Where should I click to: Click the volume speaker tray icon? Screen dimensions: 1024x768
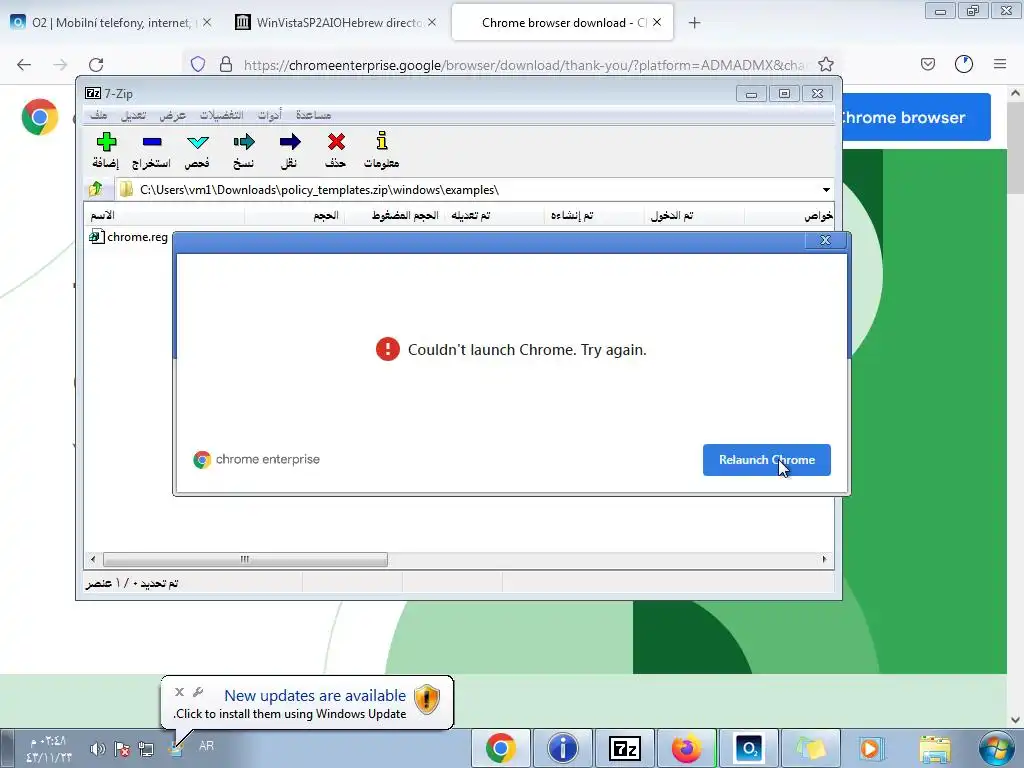pyautogui.click(x=97, y=748)
